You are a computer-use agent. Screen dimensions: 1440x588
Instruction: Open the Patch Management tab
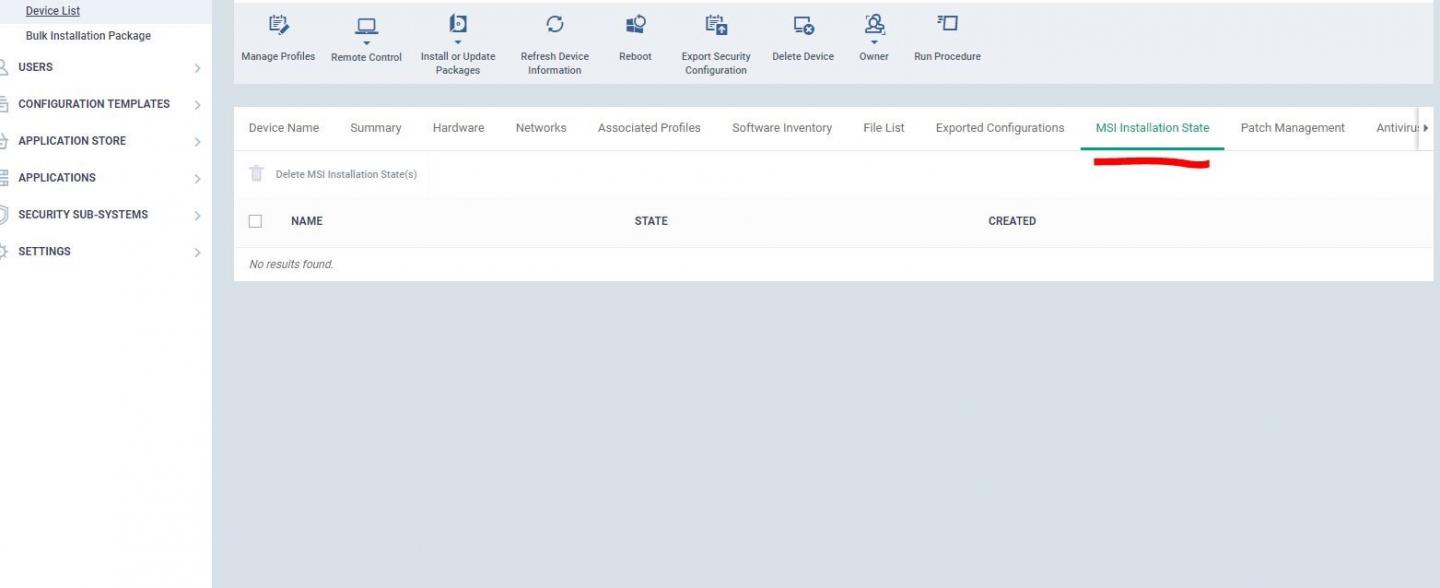coord(1293,128)
